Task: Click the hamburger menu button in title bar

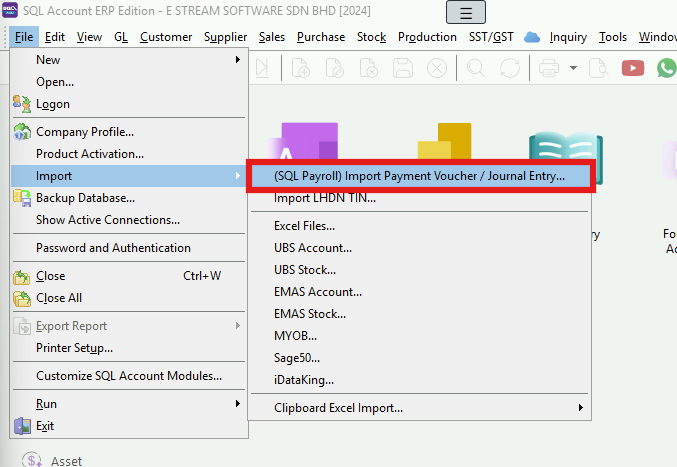Action: (x=465, y=12)
